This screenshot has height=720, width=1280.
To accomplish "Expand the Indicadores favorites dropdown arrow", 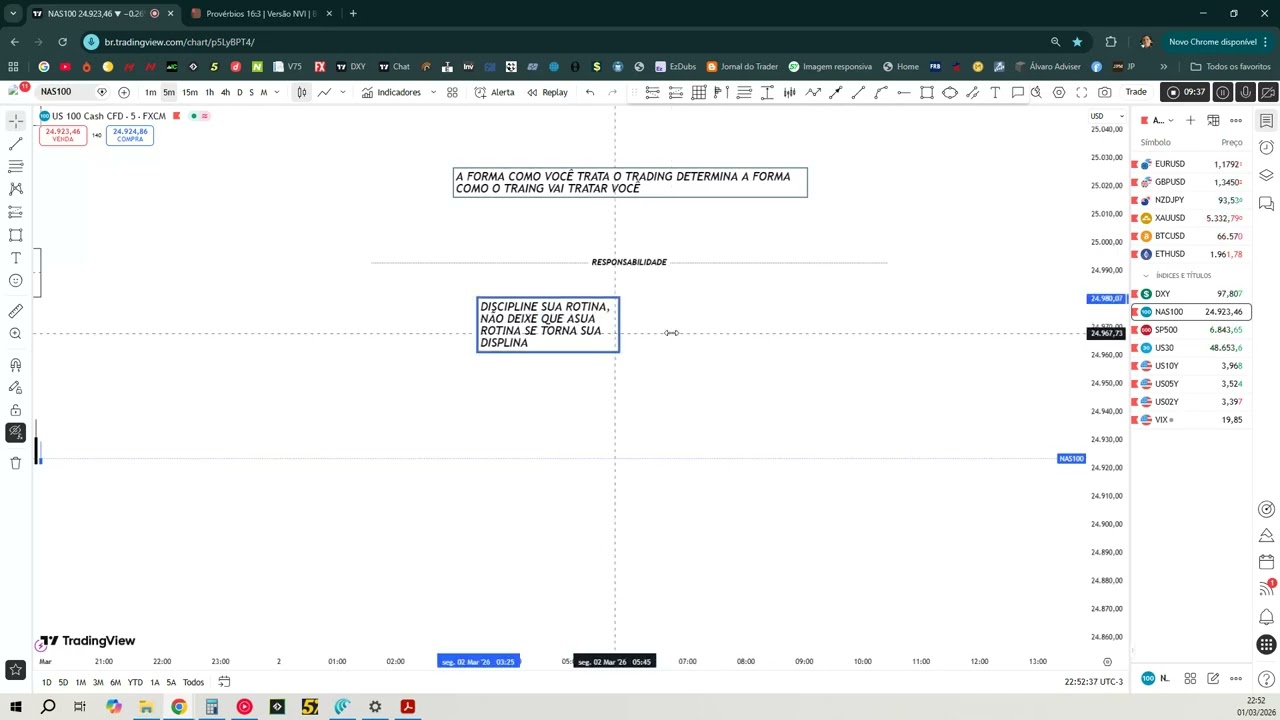I will [433, 92].
